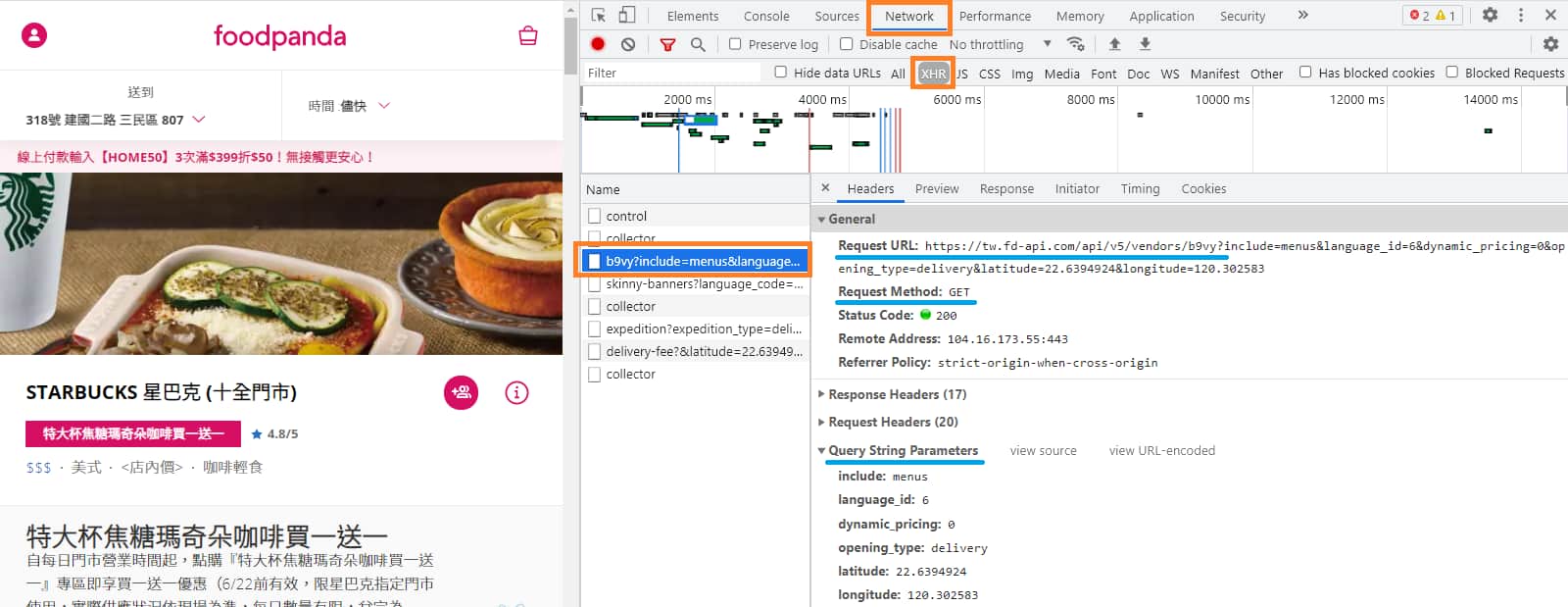This screenshot has height=607, width=1568.
Task: Check Hide data URLs
Action: coord(781,72)
